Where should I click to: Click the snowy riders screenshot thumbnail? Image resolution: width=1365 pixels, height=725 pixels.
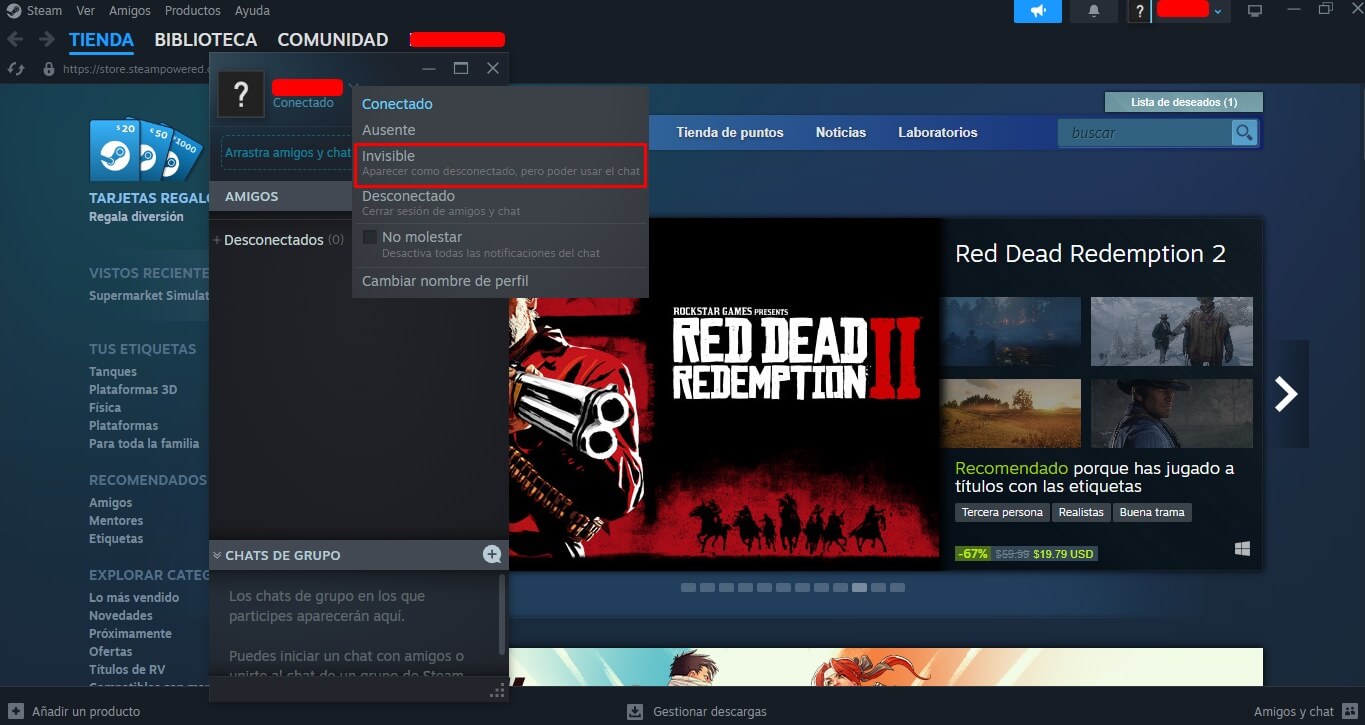1171,331
